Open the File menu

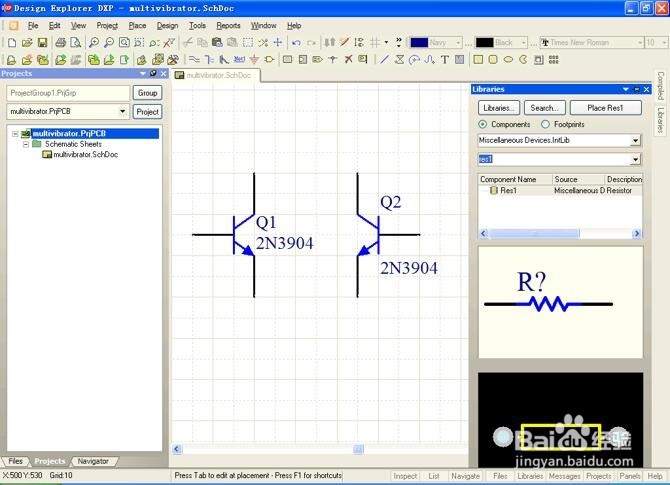coord(33,26)
